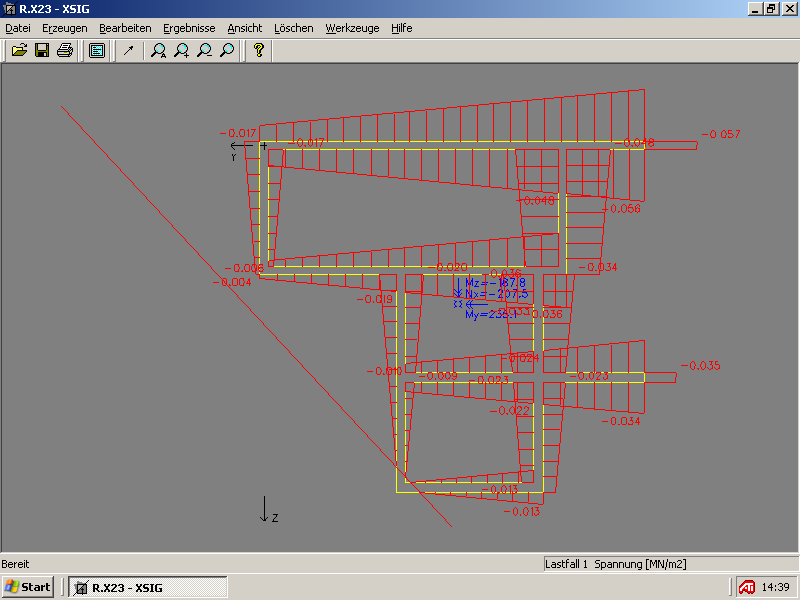
Task: Open the results listing icon
Action: (x=96, y=50)
